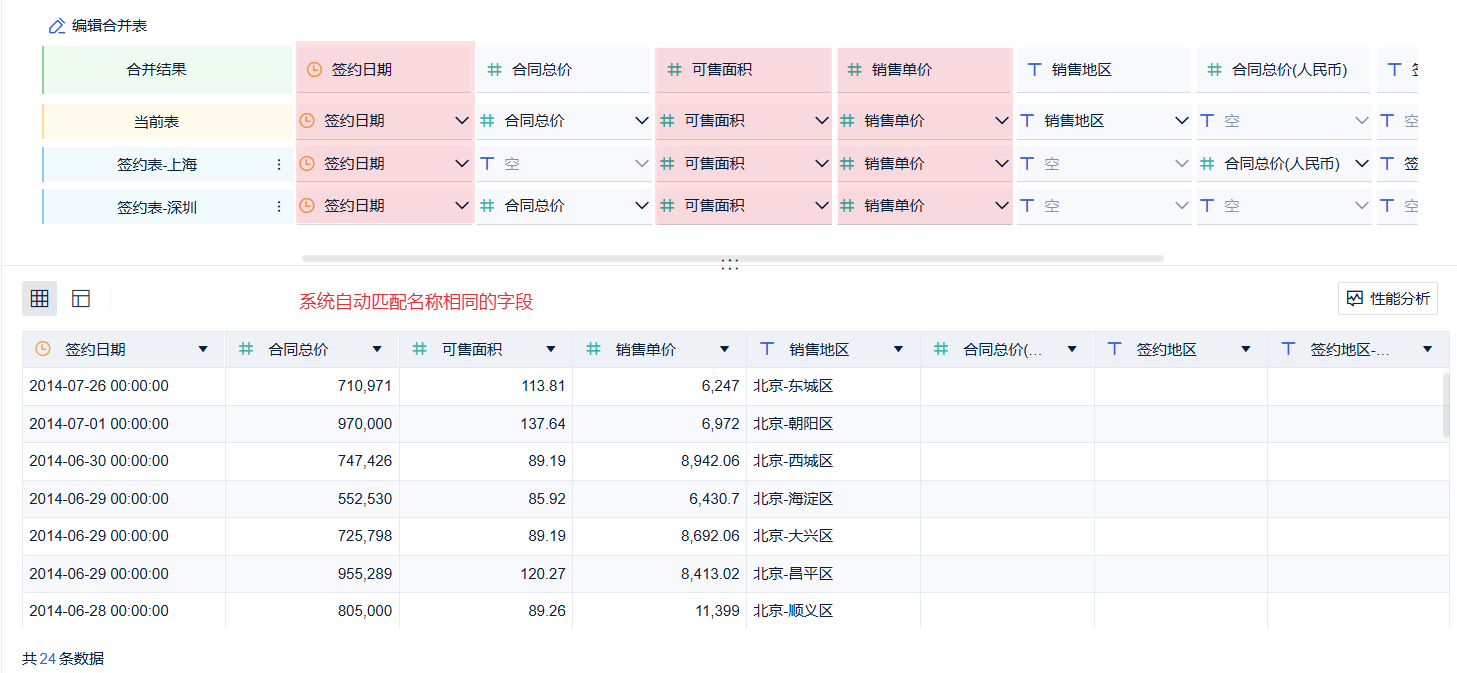Click text icon in preview 销售地区 column header
Viewport: 1457px width, 673px height.
[x=768, y=349]
